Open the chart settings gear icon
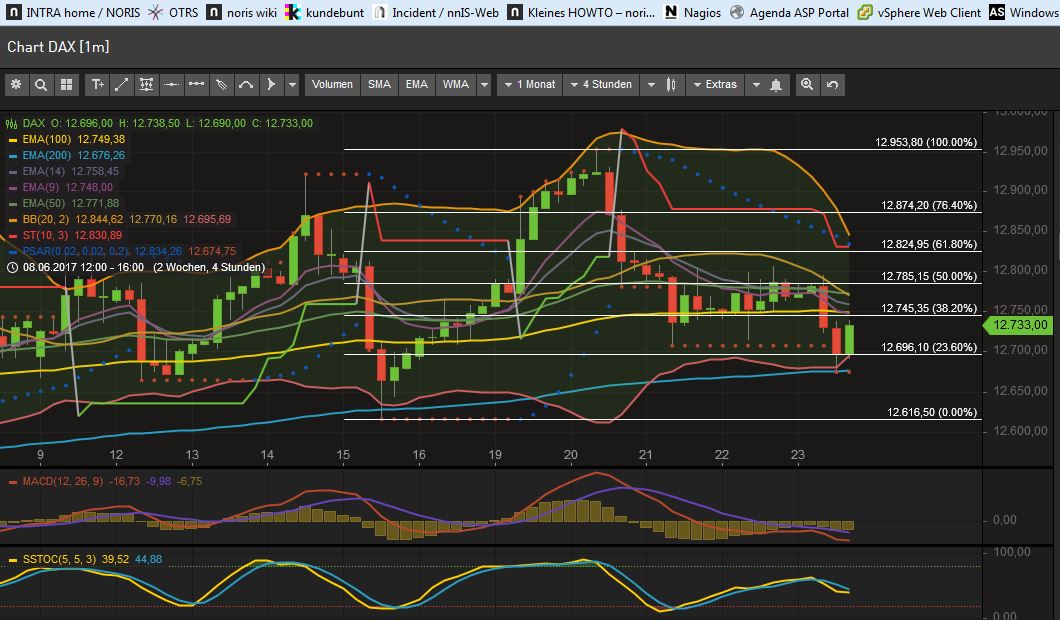 coord(16,85)
